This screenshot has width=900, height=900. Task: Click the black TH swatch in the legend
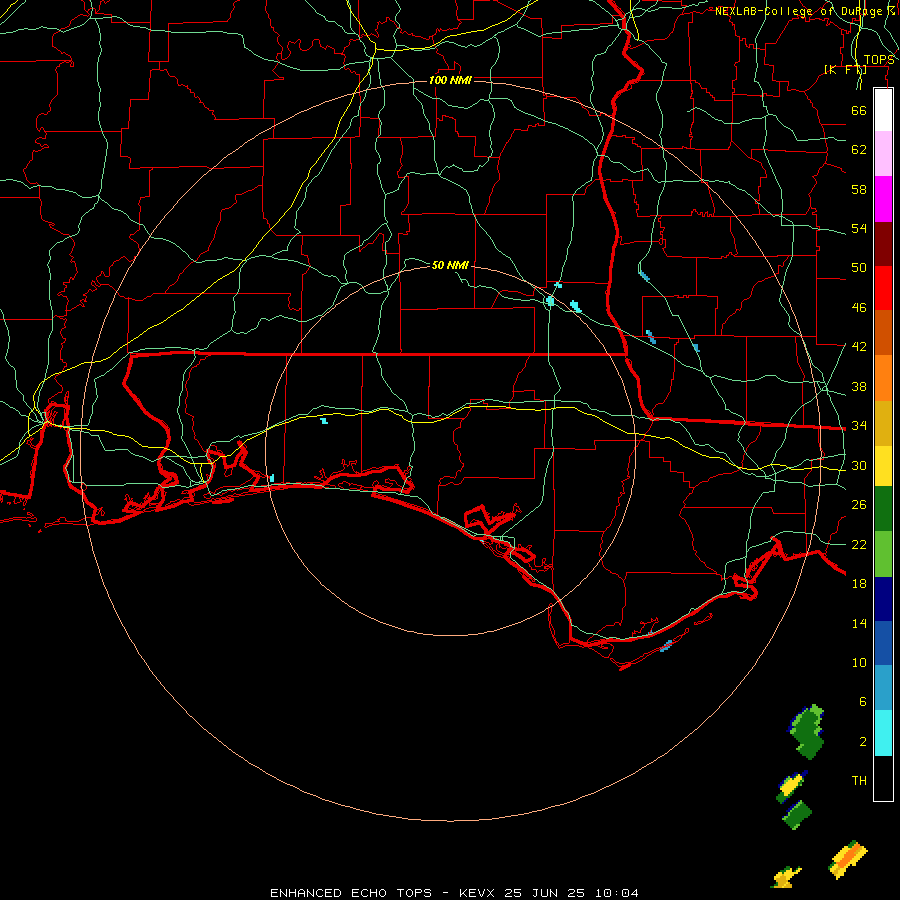883,778
